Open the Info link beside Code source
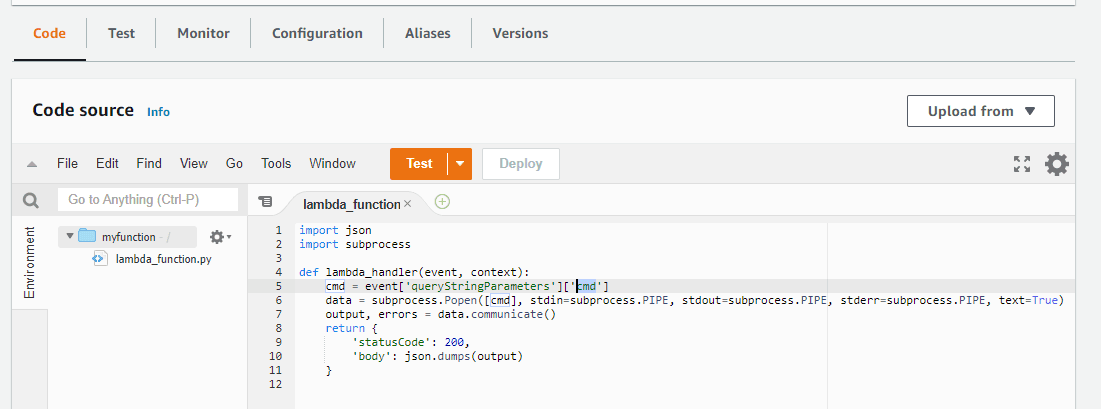Screen dimensions: 1101x409 (x=158, y=112)
